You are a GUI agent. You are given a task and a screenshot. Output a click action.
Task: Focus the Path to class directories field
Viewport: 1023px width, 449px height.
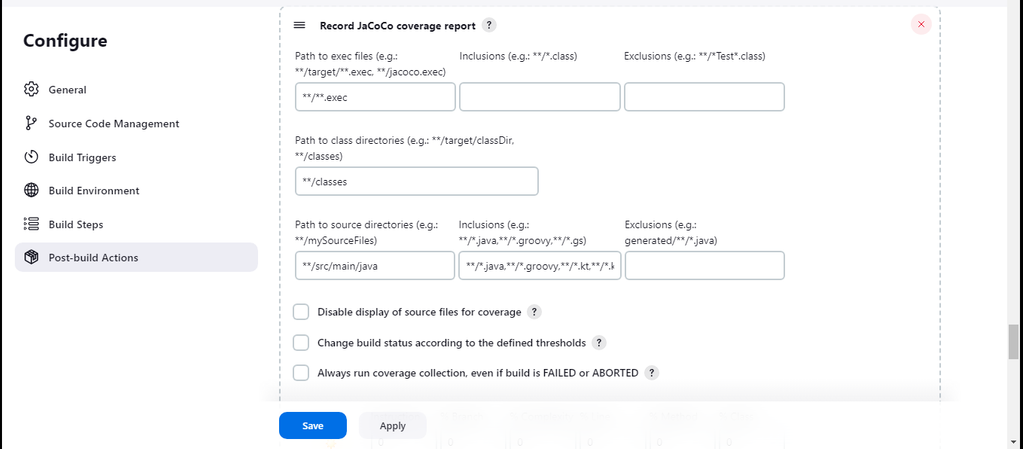tap(416, 181)
